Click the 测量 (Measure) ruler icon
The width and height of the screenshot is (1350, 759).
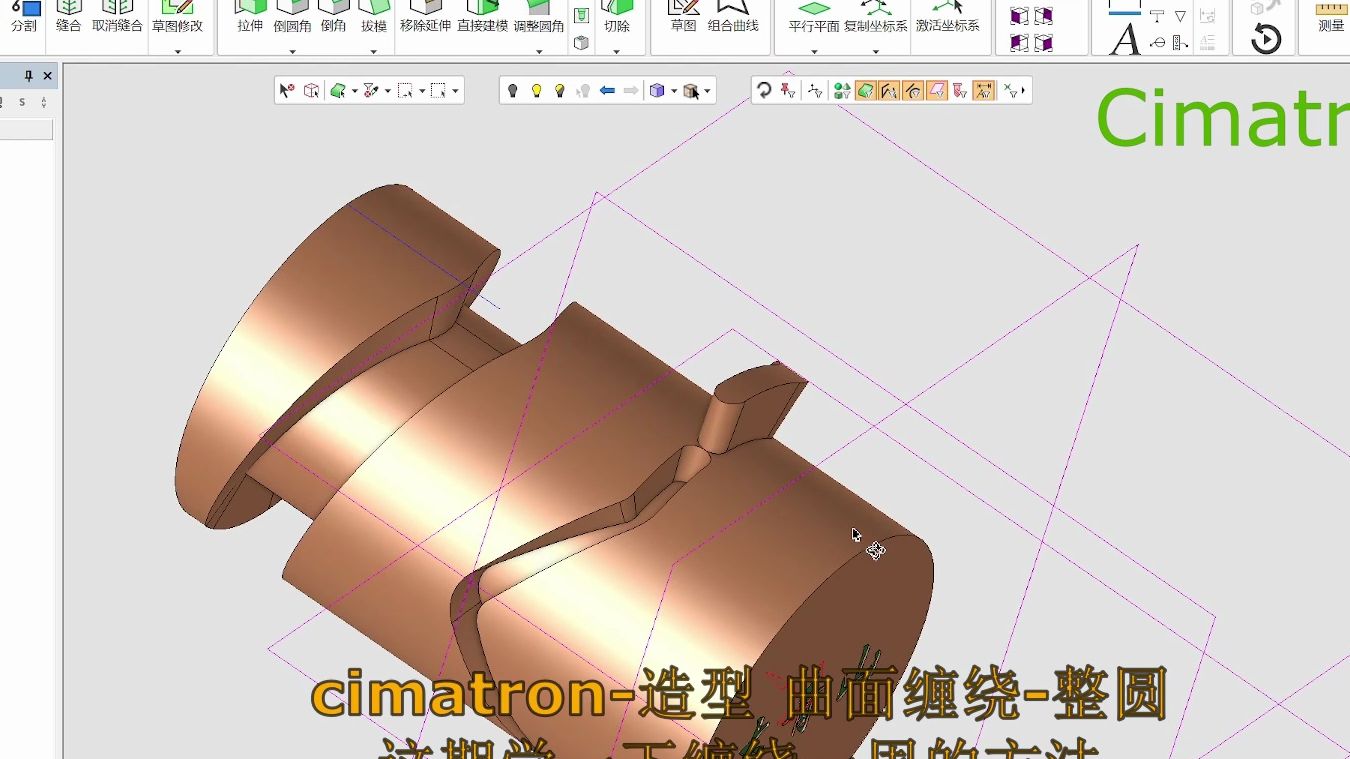pyautogui.click(x=1331, y=17)
